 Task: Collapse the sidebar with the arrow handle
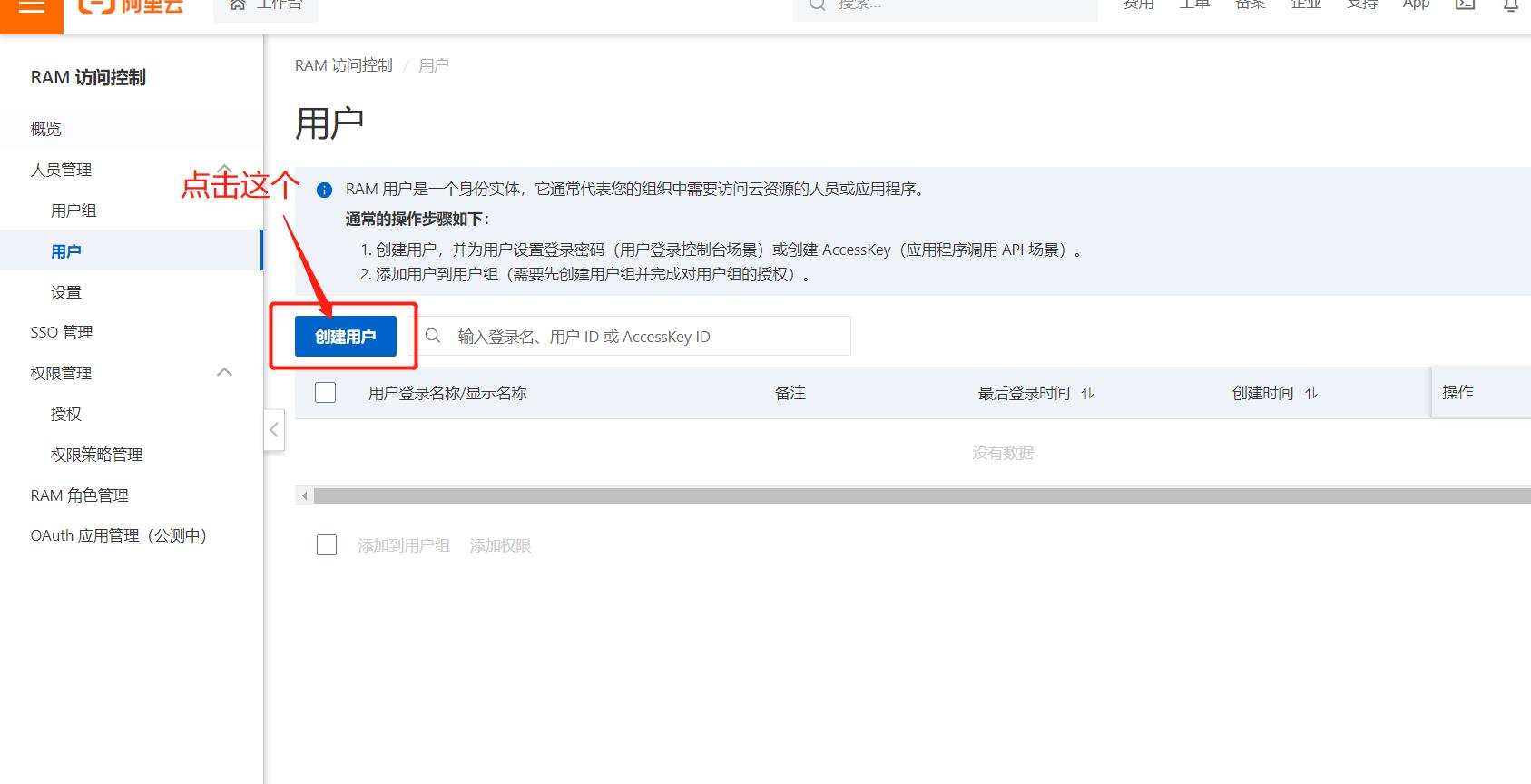point(274,430)
